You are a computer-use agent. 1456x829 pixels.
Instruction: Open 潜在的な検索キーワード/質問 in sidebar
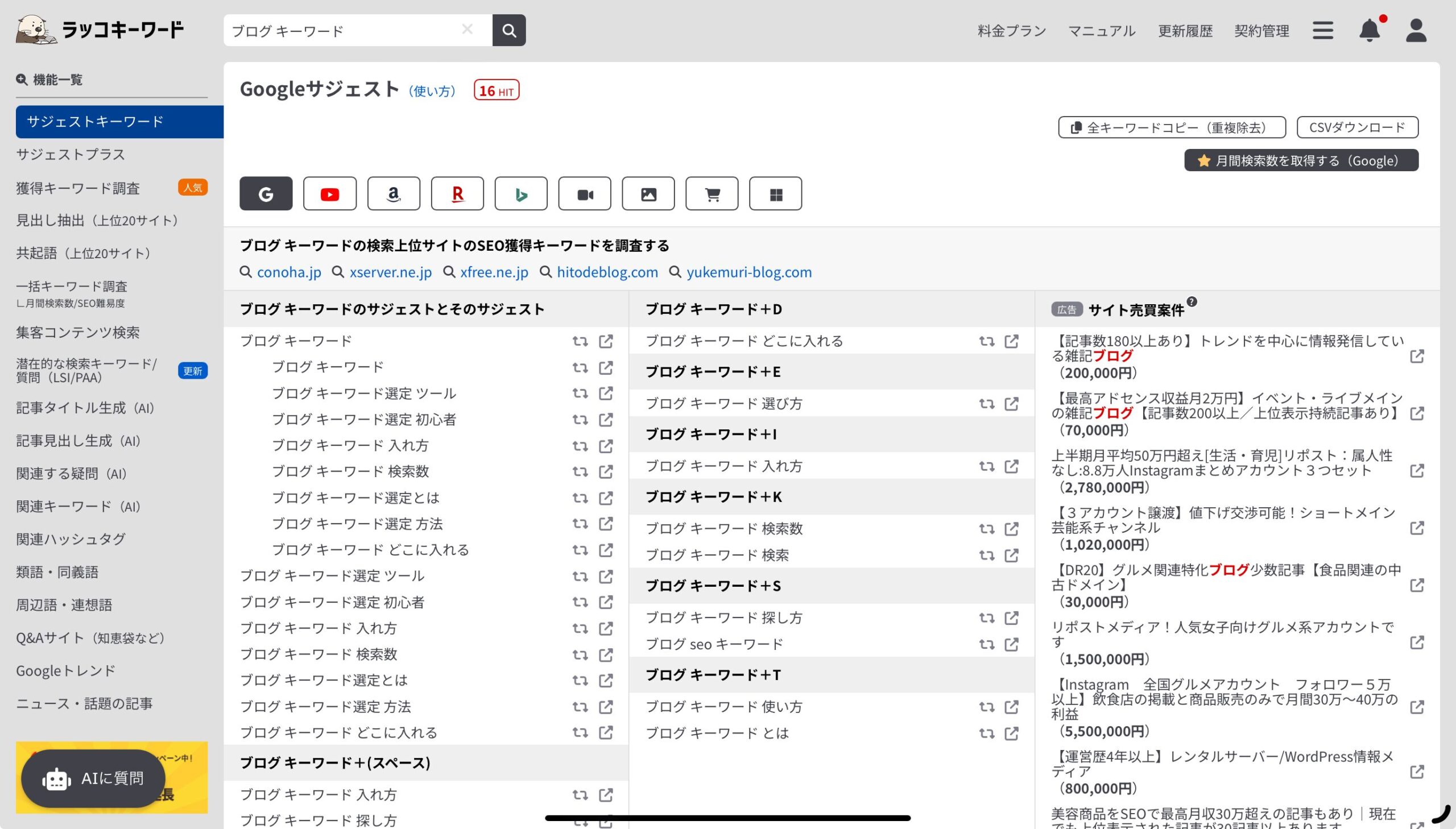pos(86,370)
